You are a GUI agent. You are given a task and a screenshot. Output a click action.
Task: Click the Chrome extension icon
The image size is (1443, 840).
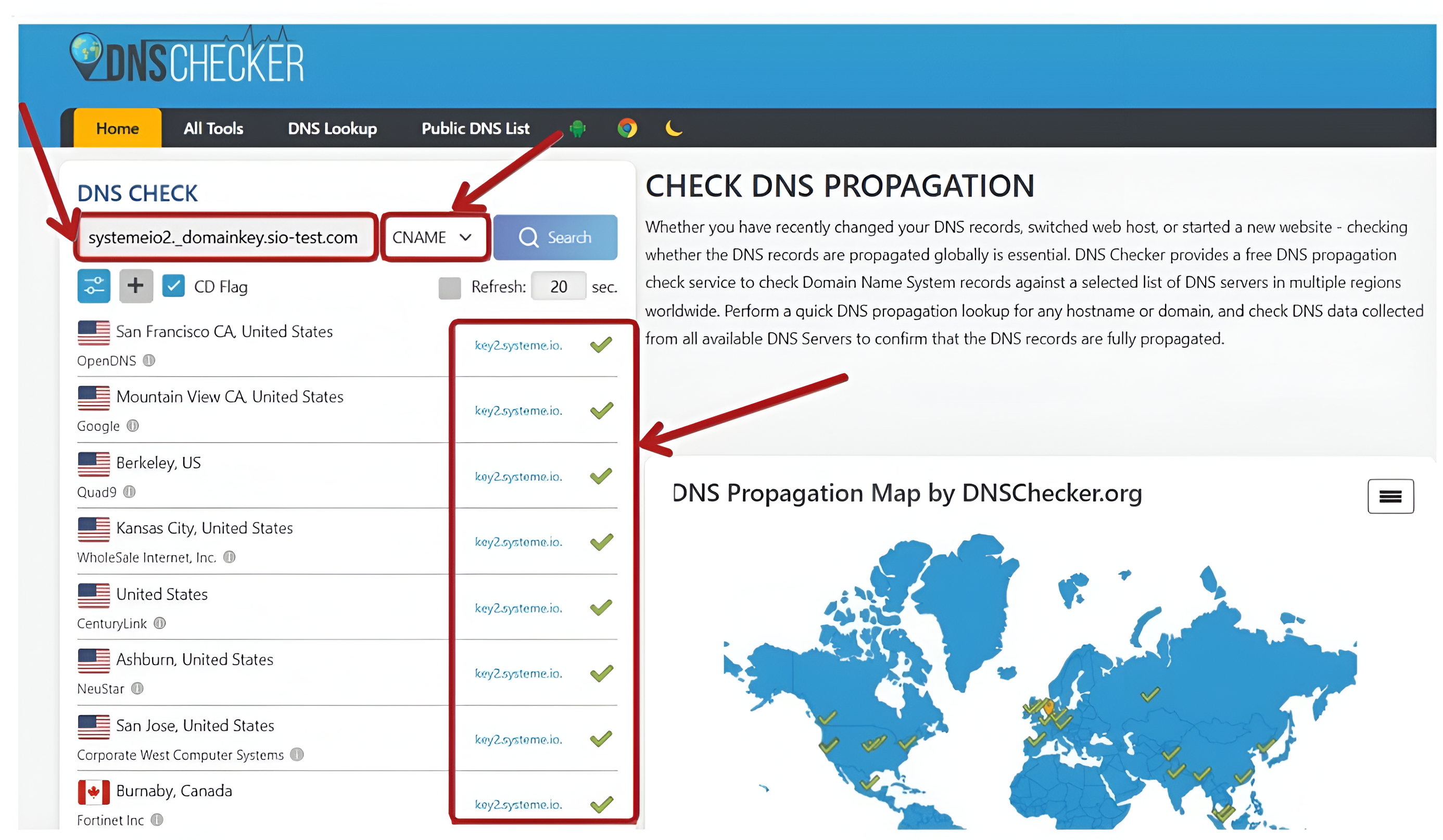click(626, 128)
